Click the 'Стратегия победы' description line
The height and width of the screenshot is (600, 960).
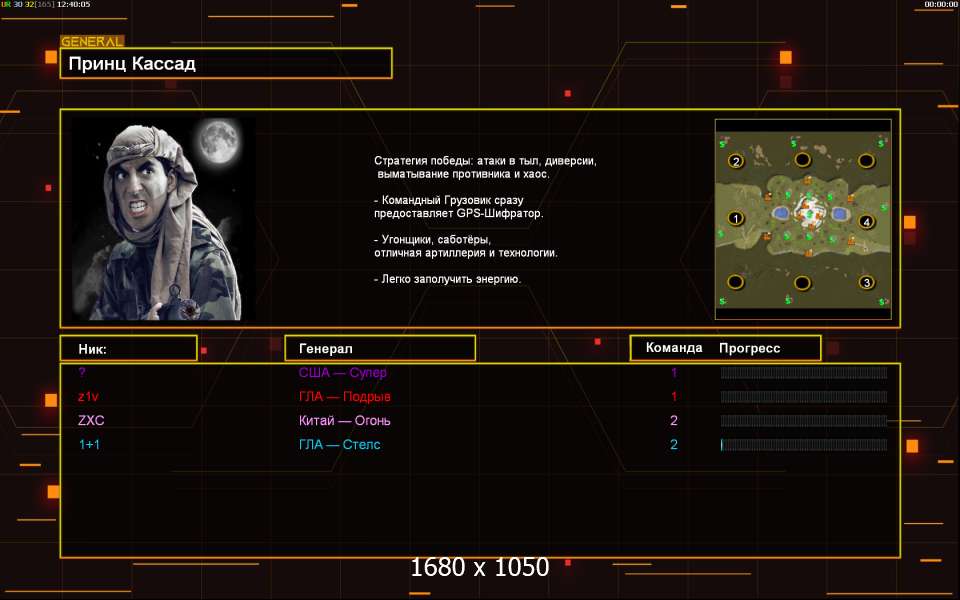pos(486,161)
